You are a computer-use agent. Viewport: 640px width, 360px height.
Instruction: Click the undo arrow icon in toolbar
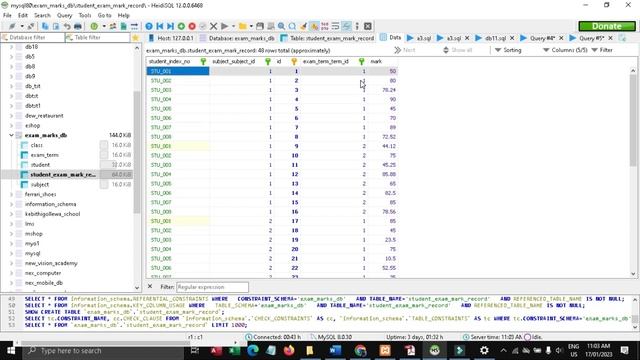pos(67,26)
